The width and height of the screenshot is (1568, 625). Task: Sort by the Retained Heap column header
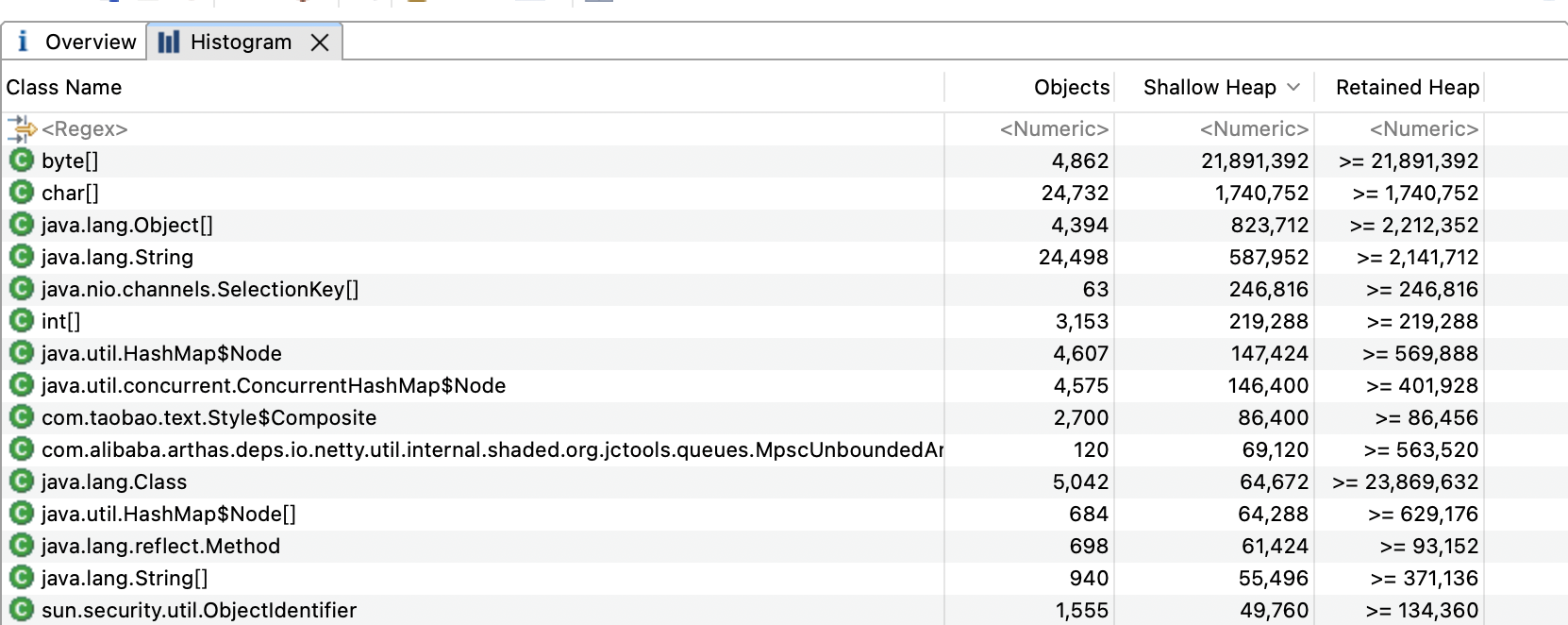point(1407,88)
